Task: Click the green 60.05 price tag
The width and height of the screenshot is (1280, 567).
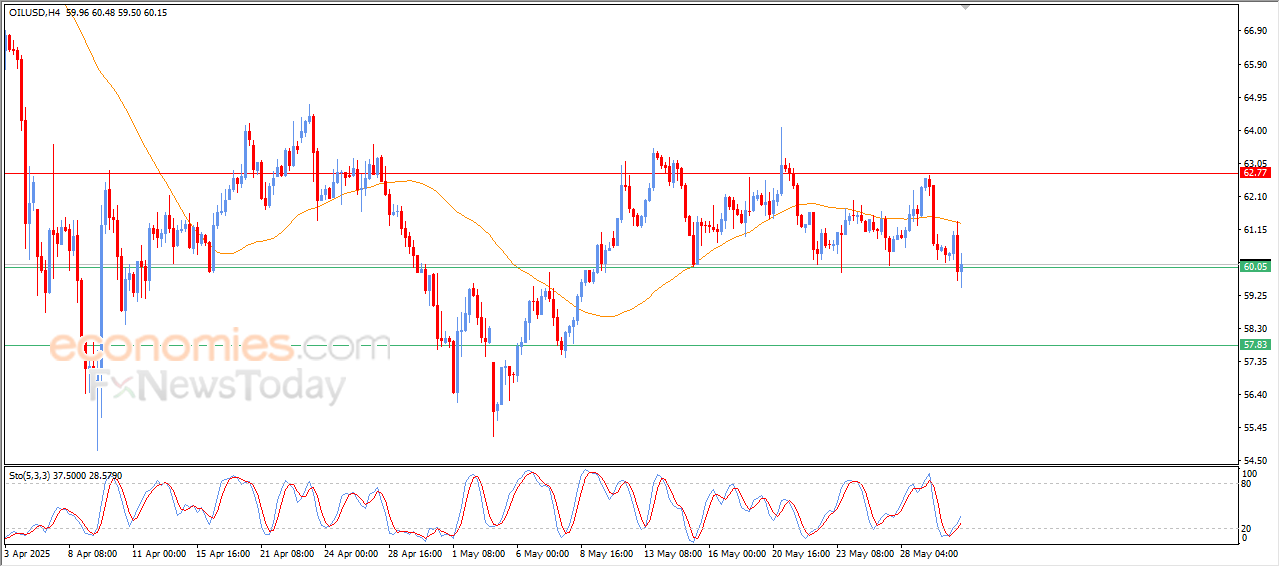Action: [1255, 266]
